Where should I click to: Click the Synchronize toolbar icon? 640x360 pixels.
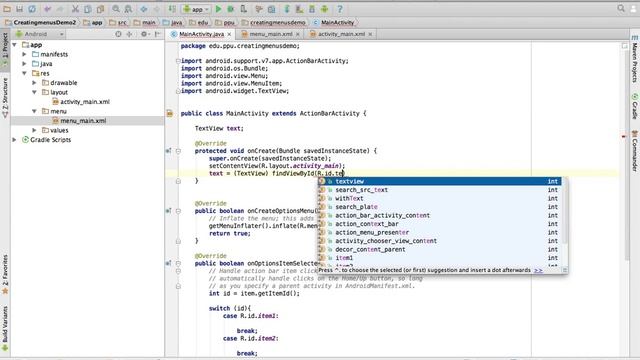(x=32, y=9)
